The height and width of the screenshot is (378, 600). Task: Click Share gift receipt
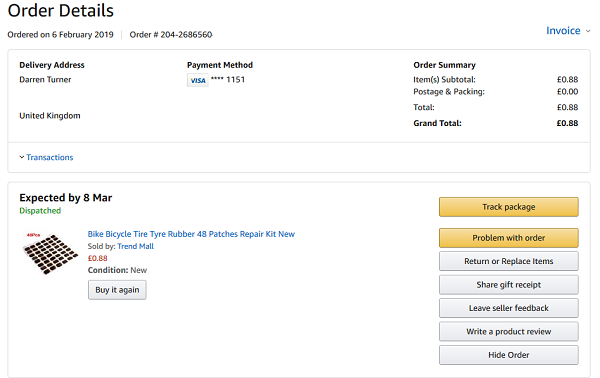[509, 285]
